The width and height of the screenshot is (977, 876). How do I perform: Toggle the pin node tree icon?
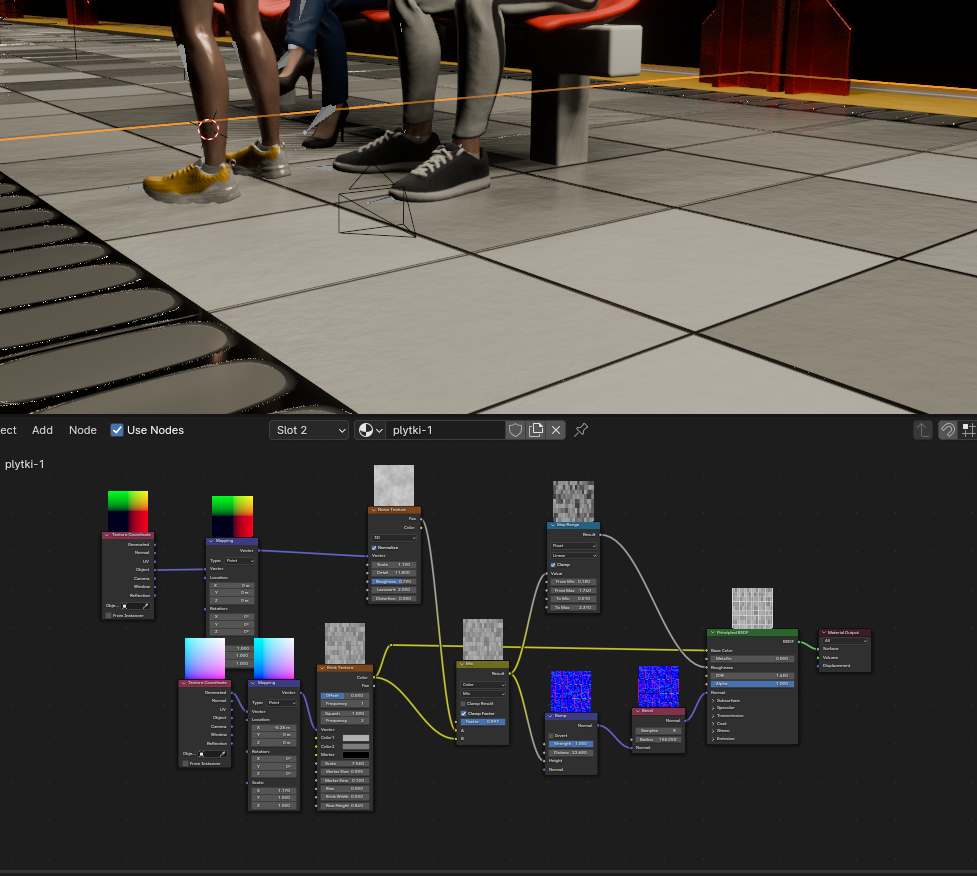(581, 430)
